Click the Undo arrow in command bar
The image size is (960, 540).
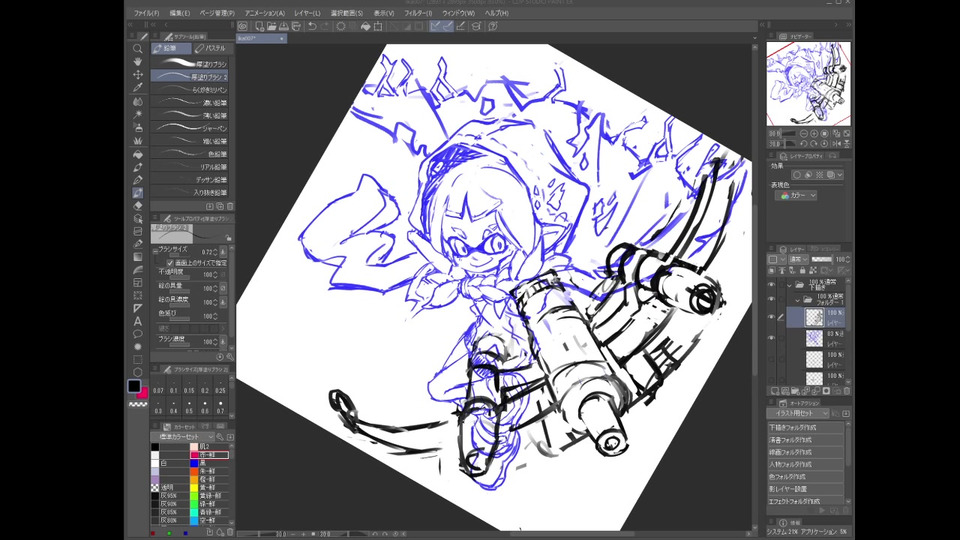(x=312, y=26)
